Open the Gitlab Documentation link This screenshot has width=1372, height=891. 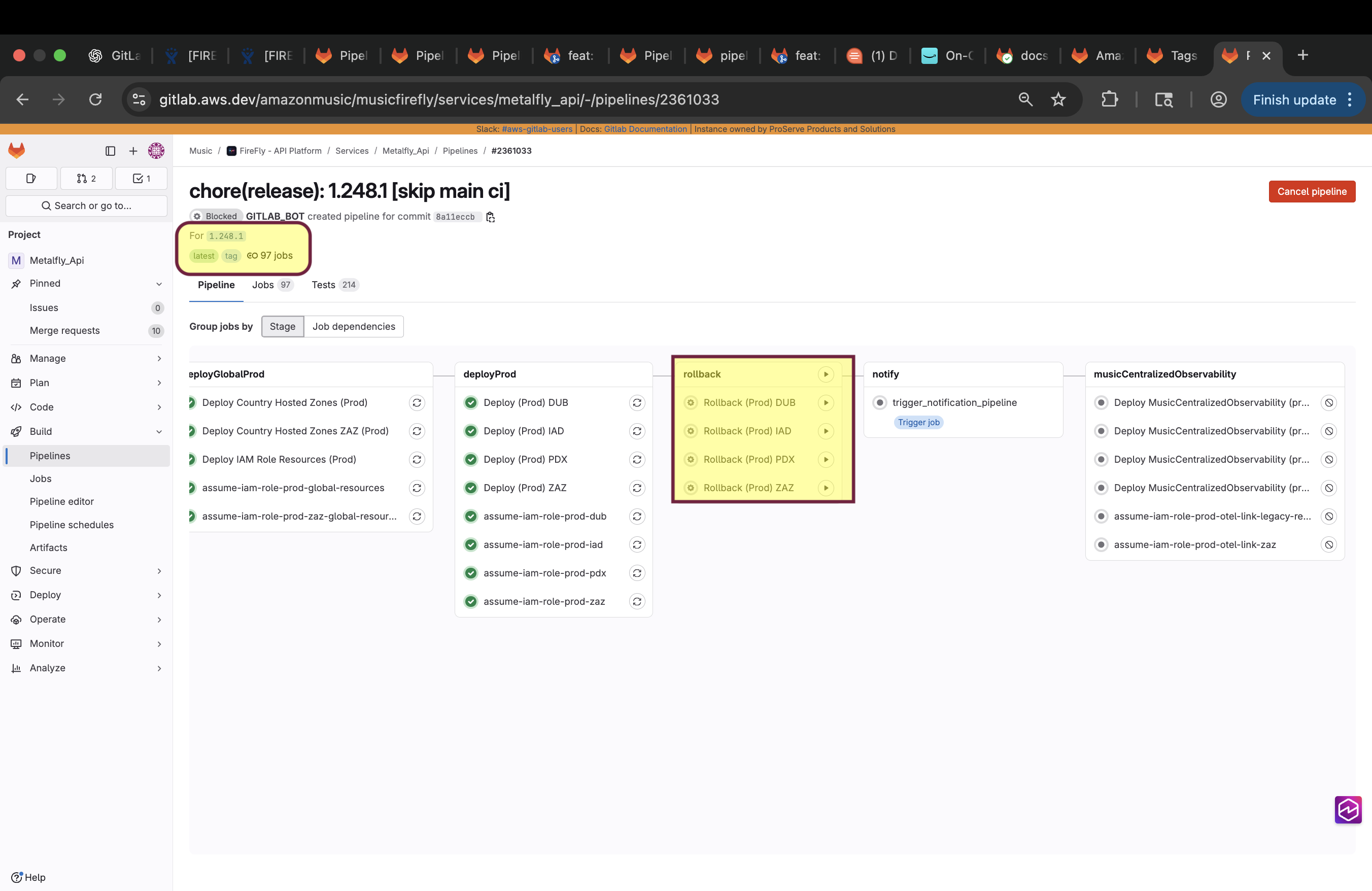click(645, 129)
